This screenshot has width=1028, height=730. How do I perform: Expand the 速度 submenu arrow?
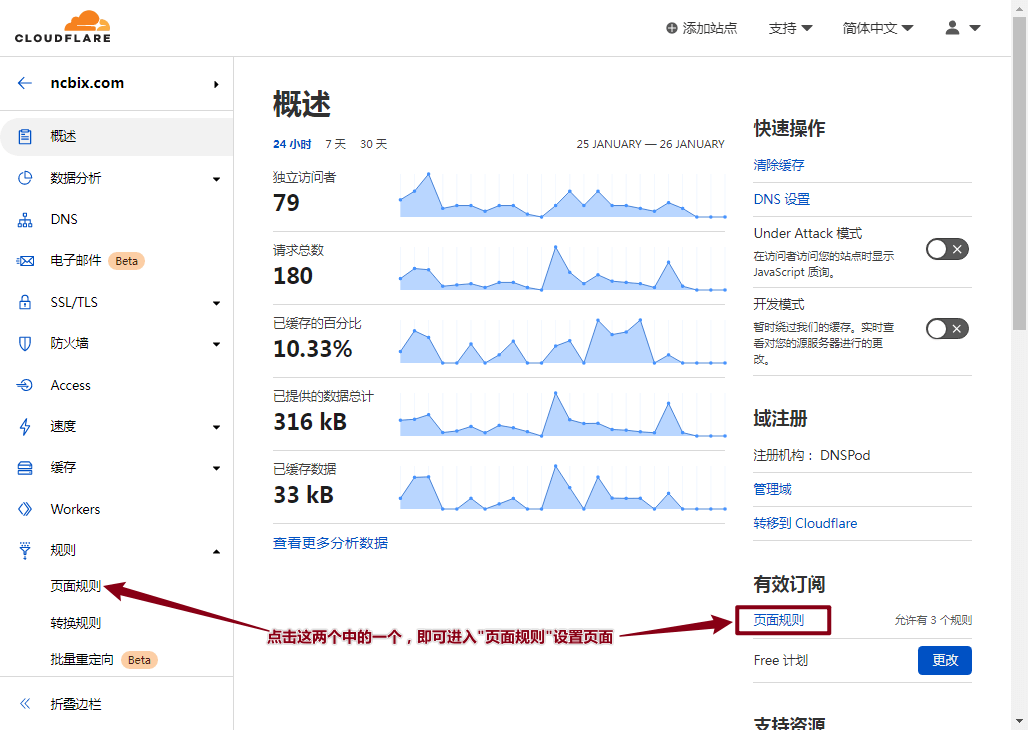coord(216,427)
